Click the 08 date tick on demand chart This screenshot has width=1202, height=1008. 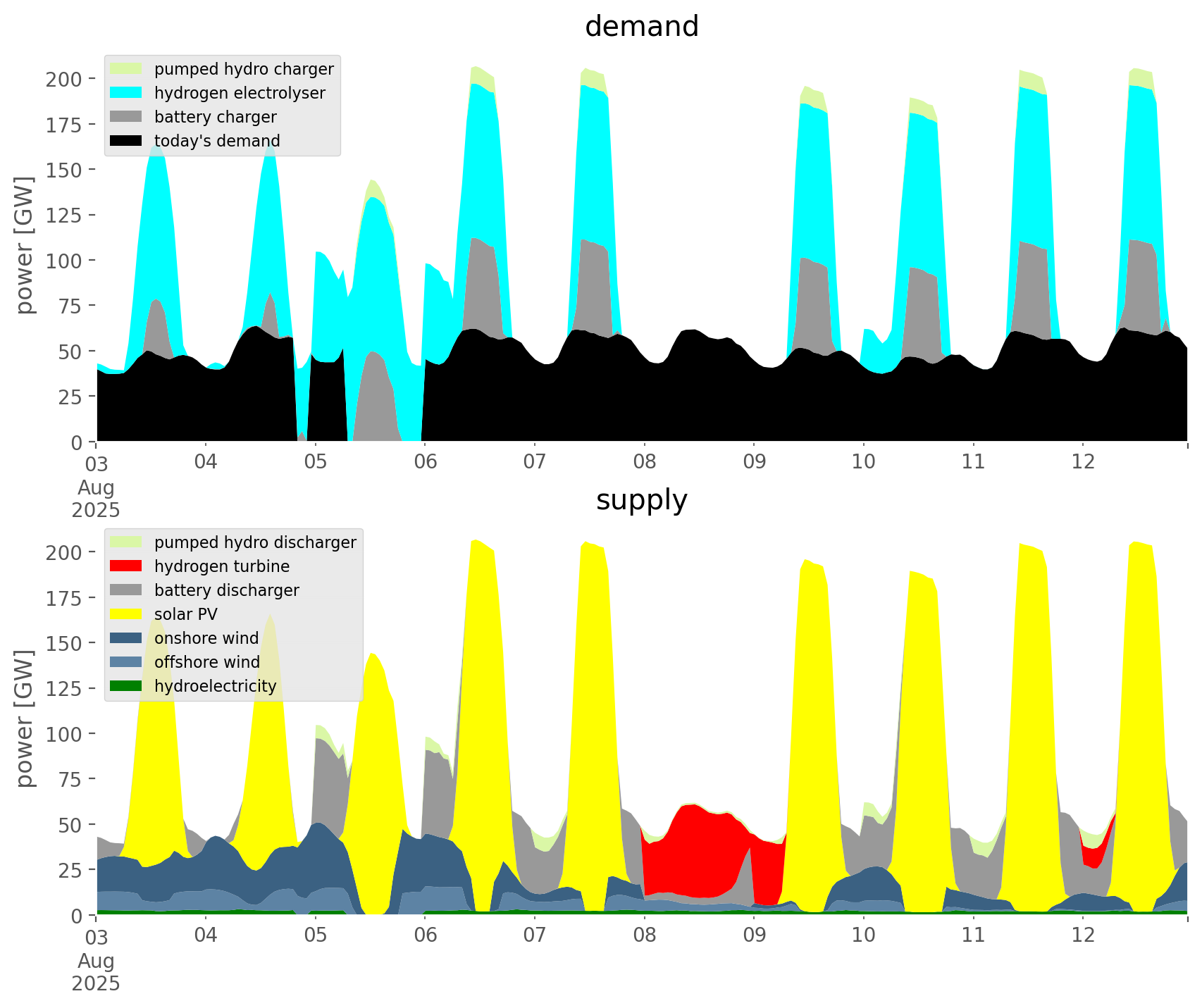coord(644,462)
